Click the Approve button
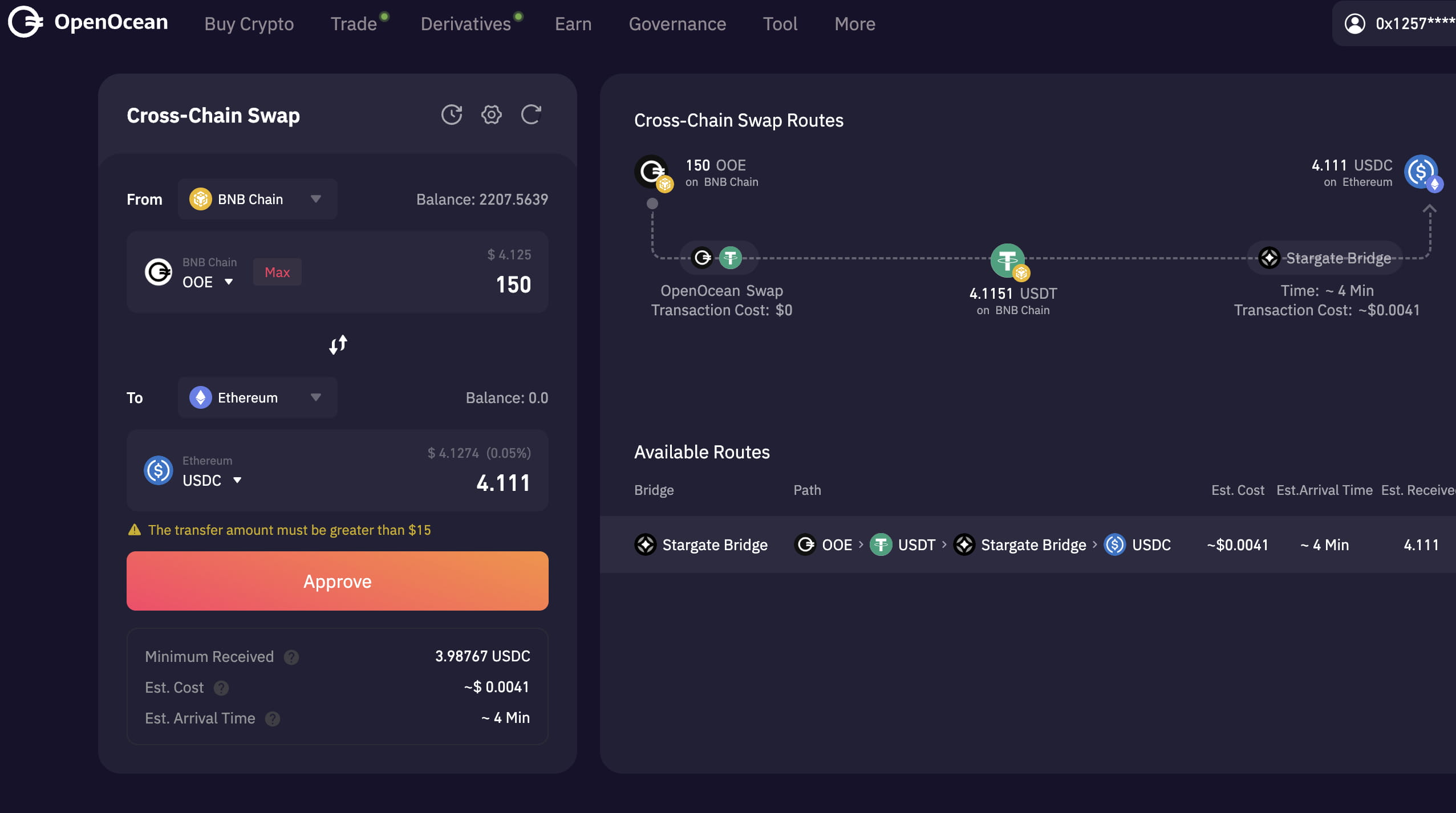The height and width of the screenshot is (813, 1456). pos(337,581)
